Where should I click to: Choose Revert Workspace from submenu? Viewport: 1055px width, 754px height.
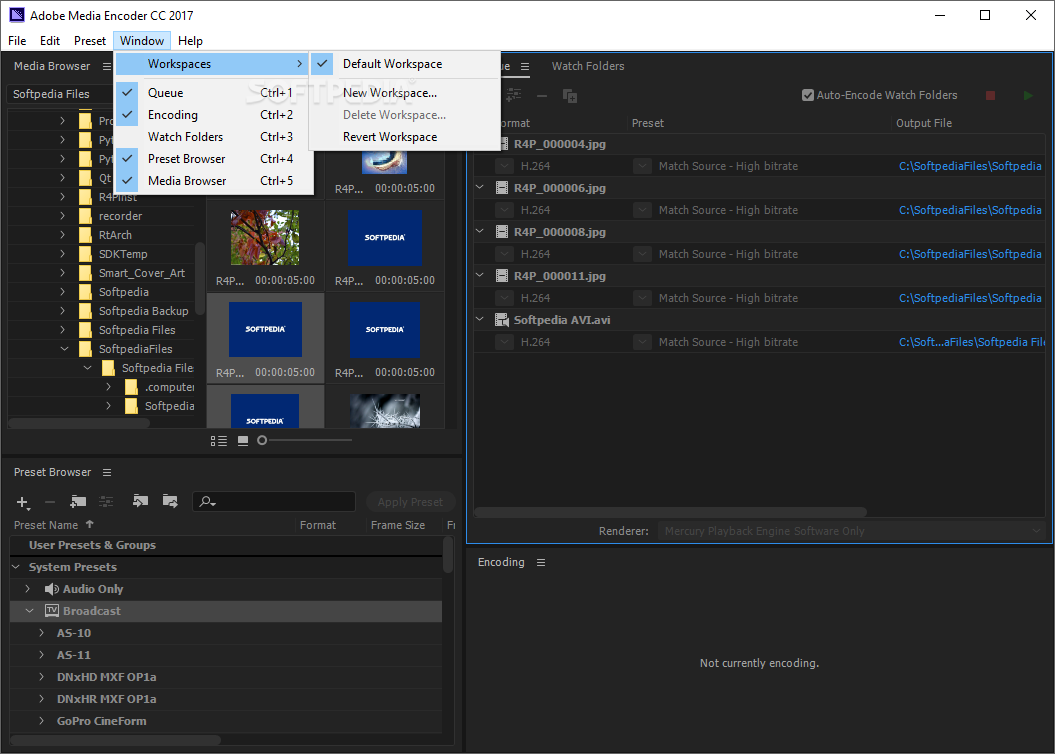[405, 137]
